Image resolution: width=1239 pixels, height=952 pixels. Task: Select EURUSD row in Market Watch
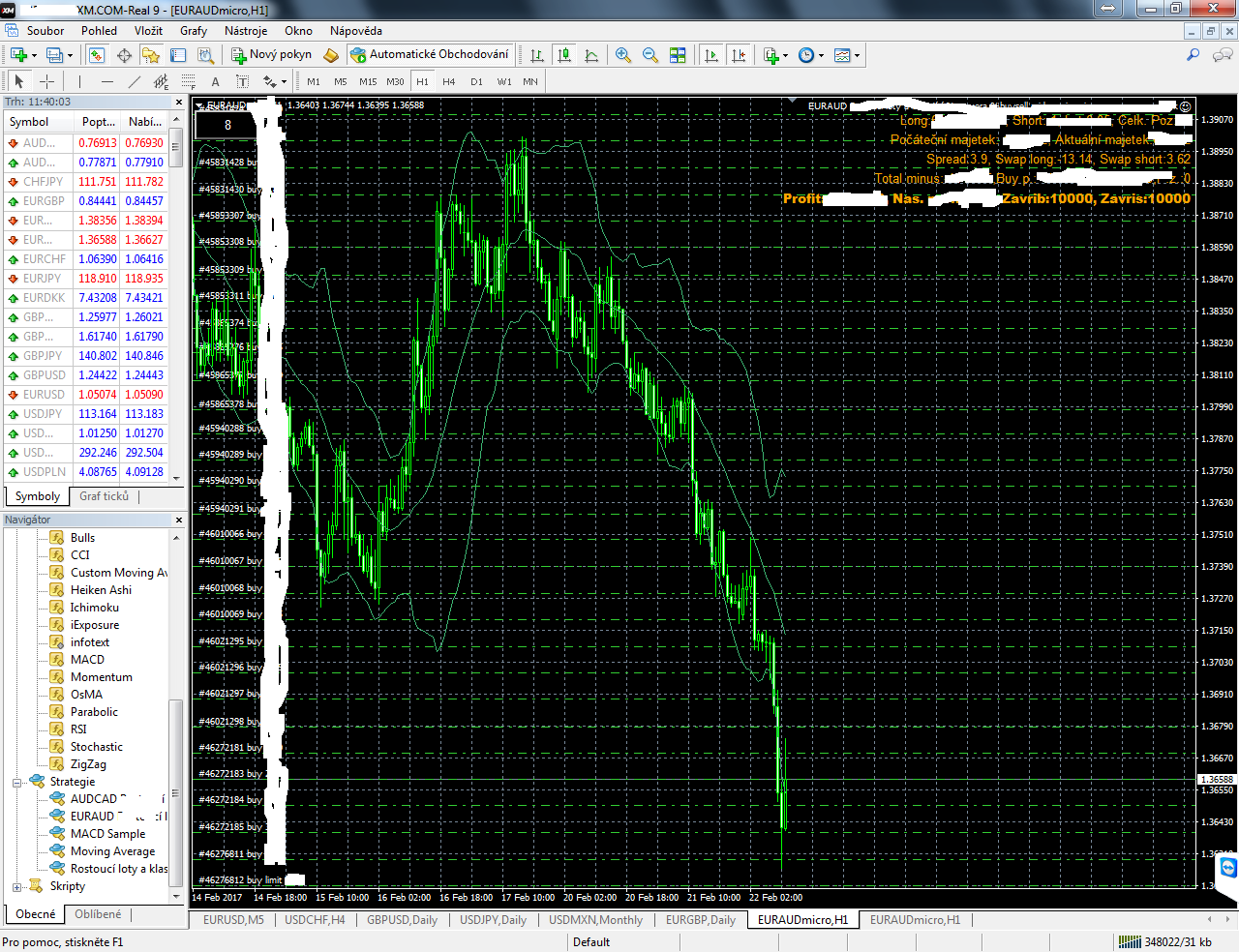(87, 395)
